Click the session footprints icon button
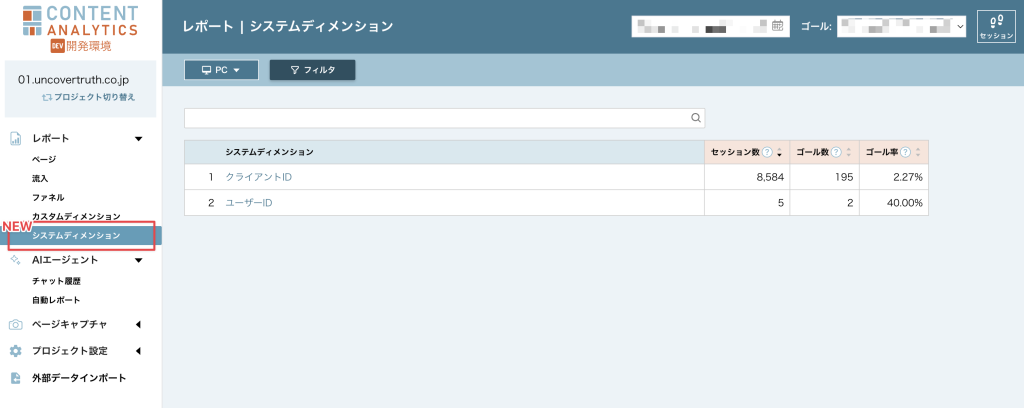Viewport: 1024px width, 408px height. point(995,25)
